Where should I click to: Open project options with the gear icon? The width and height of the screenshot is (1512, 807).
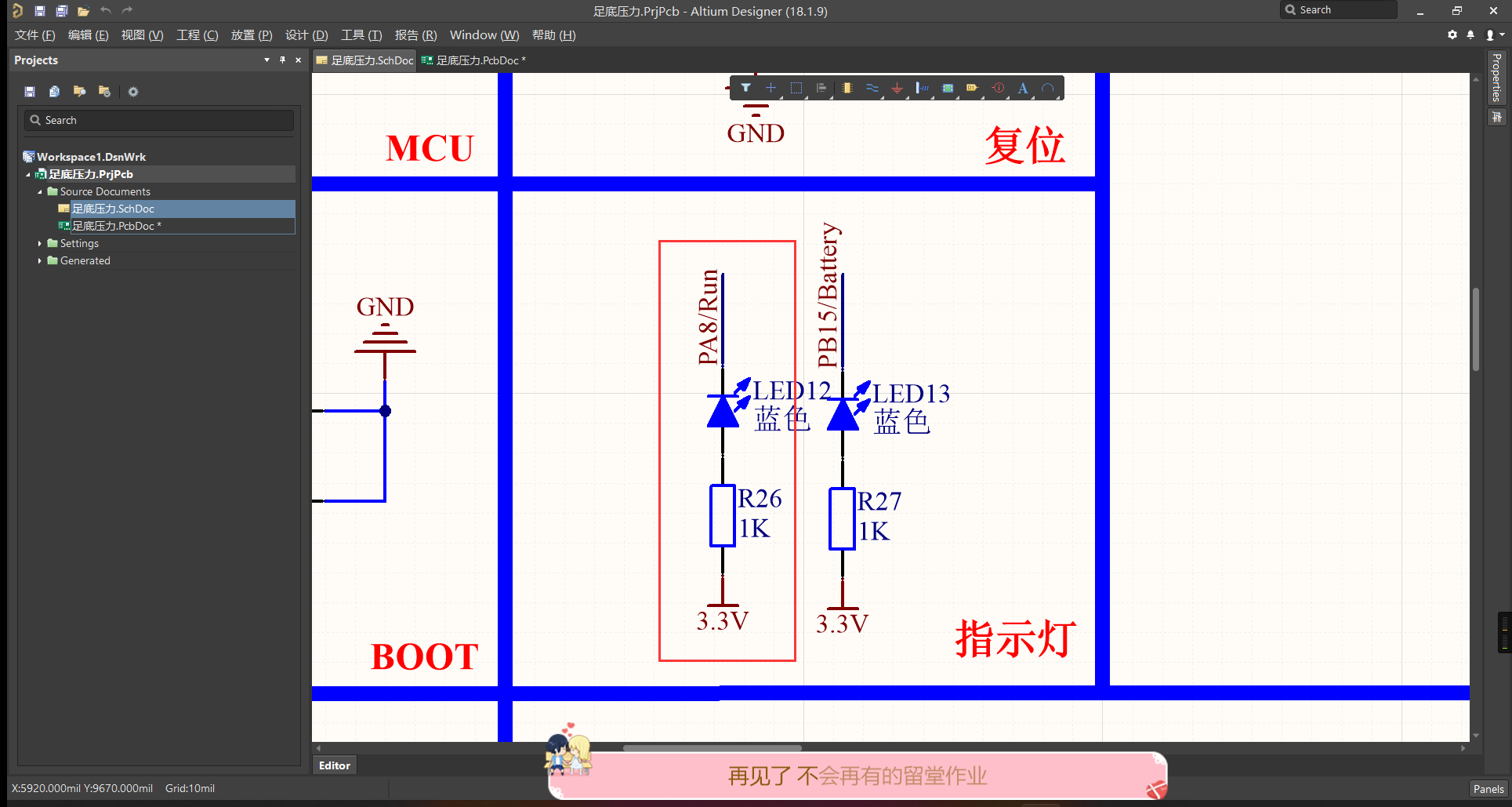(132, 92)
